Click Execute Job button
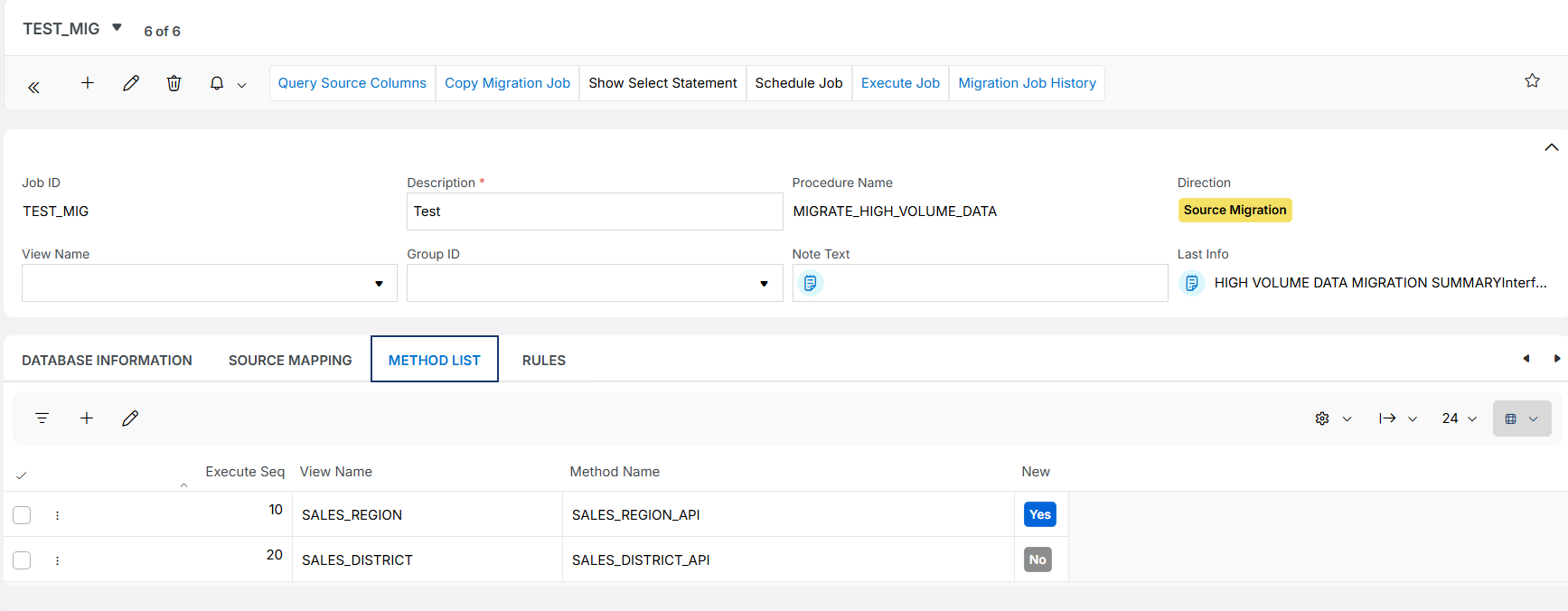 coord(900,83)
